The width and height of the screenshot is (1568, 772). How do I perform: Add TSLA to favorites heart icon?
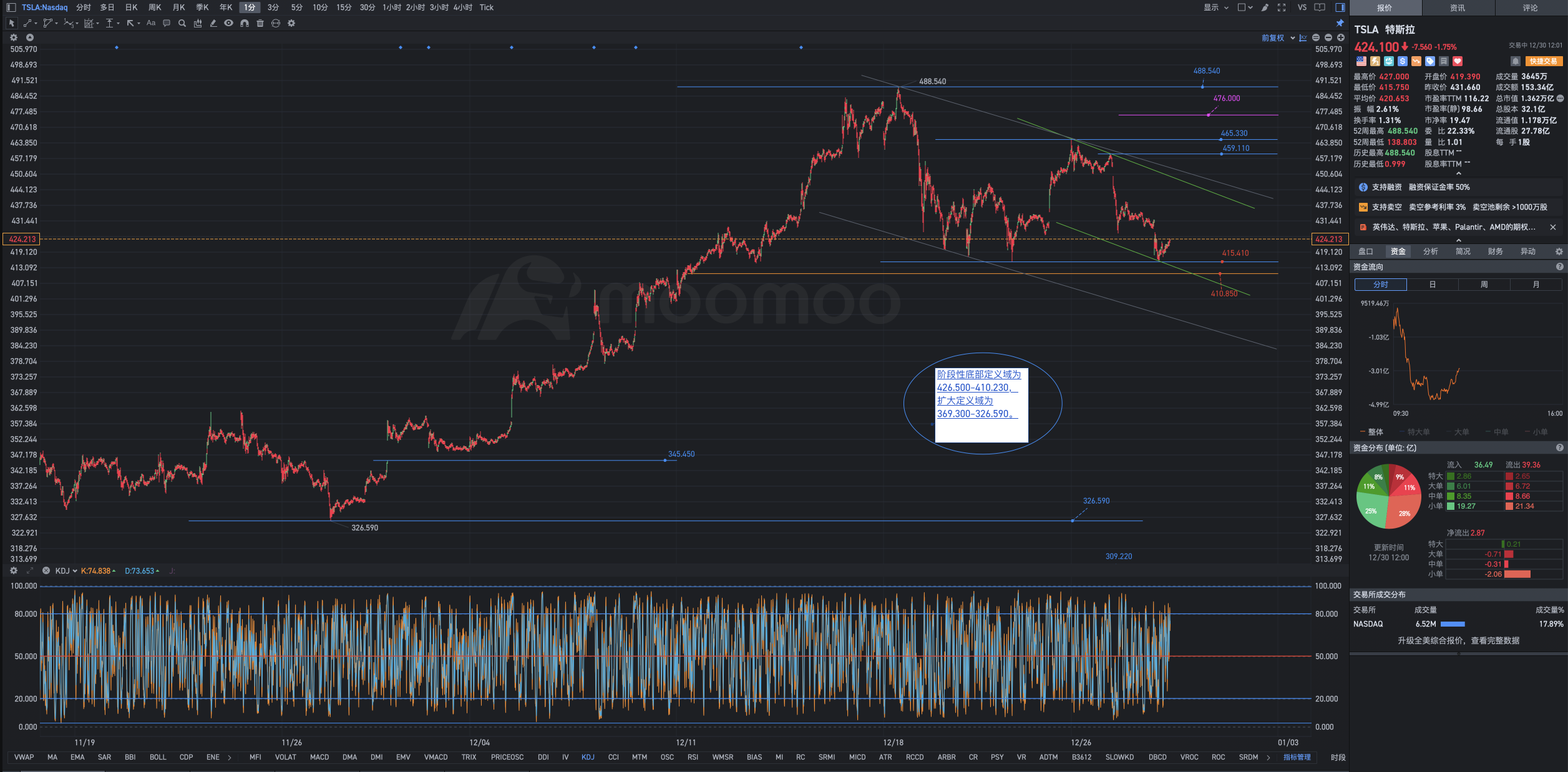[1458, 61]
